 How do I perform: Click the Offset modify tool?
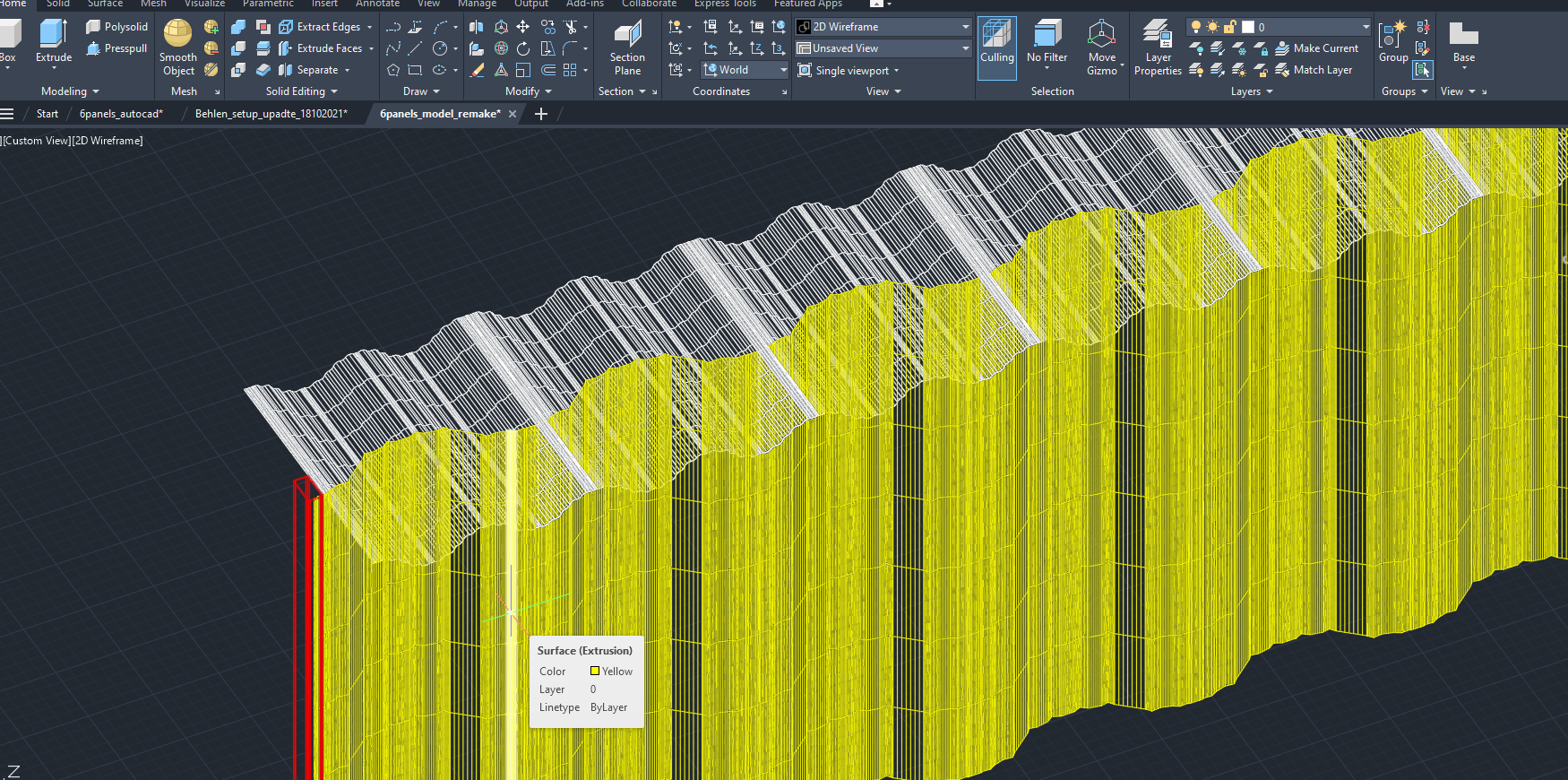547,70
